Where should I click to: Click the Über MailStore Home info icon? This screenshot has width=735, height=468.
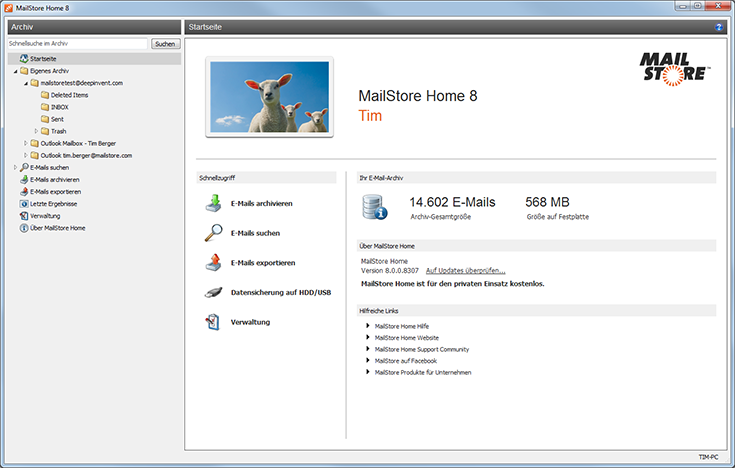coord(24,228)
